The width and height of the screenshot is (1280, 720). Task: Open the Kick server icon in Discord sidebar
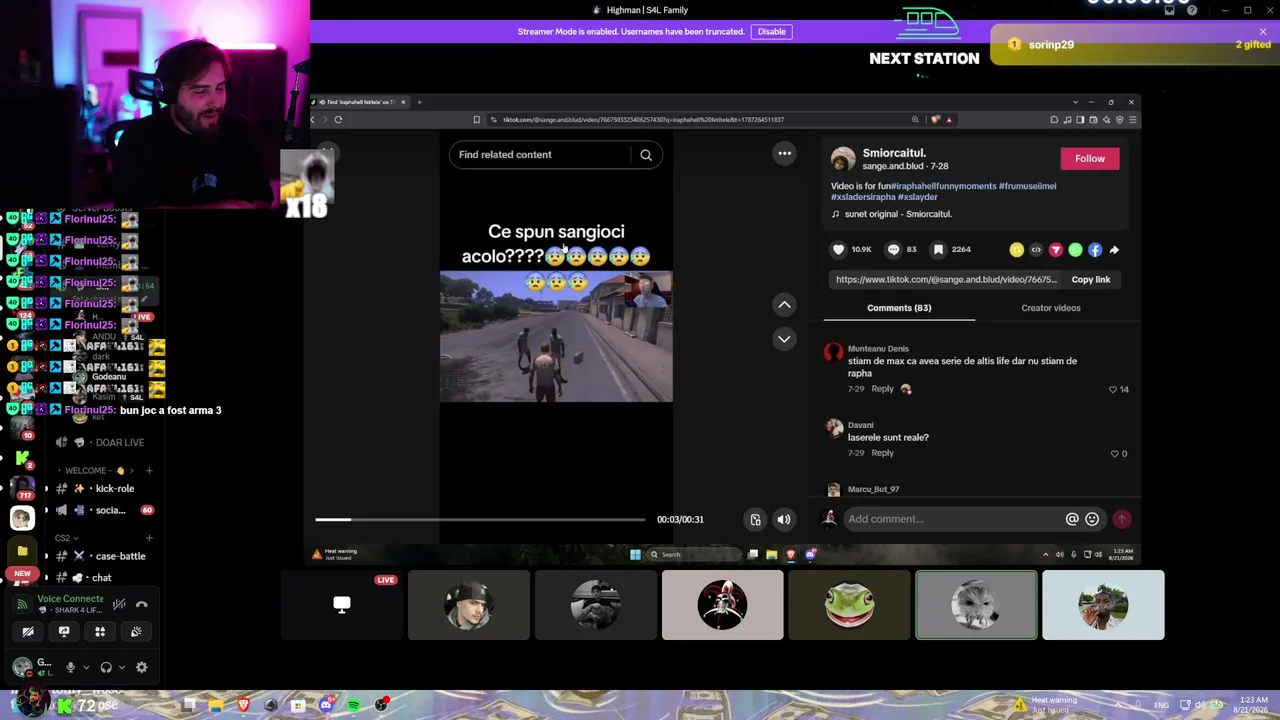(x=22, y=458)
